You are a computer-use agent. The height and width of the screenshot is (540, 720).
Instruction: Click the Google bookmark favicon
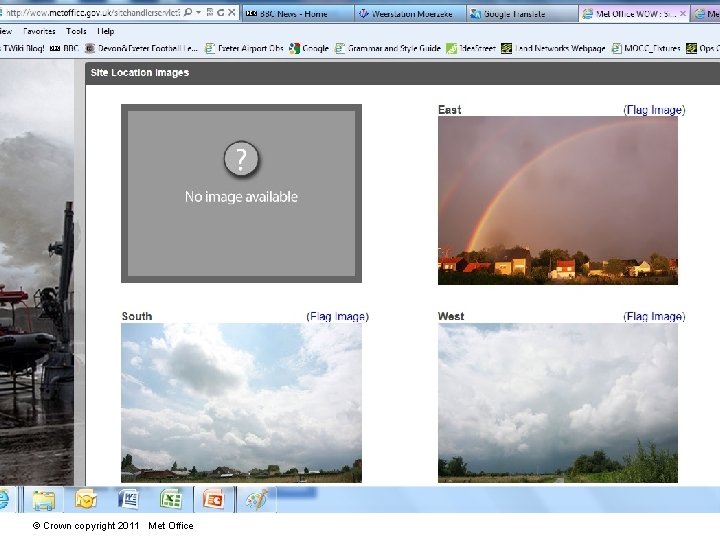[x=294, y=48]
